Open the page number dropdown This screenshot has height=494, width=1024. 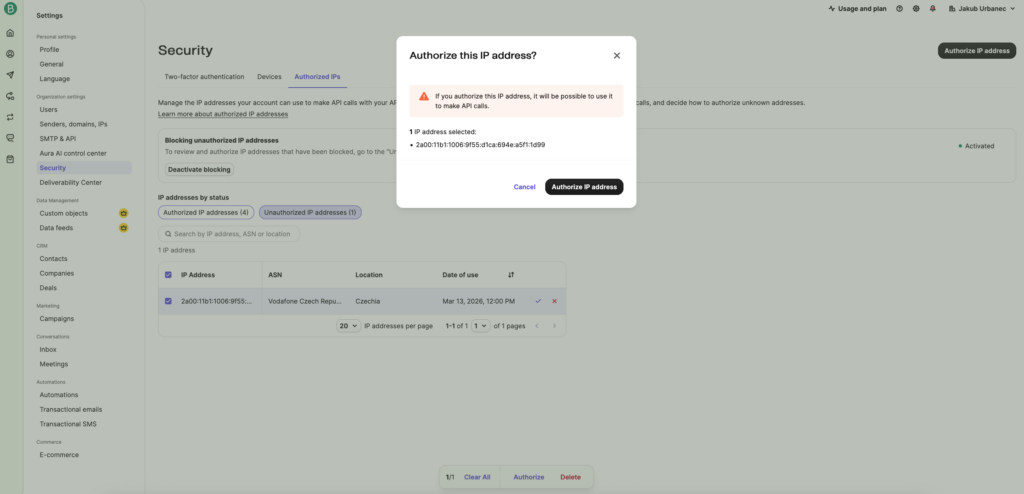tap(481, 326)
